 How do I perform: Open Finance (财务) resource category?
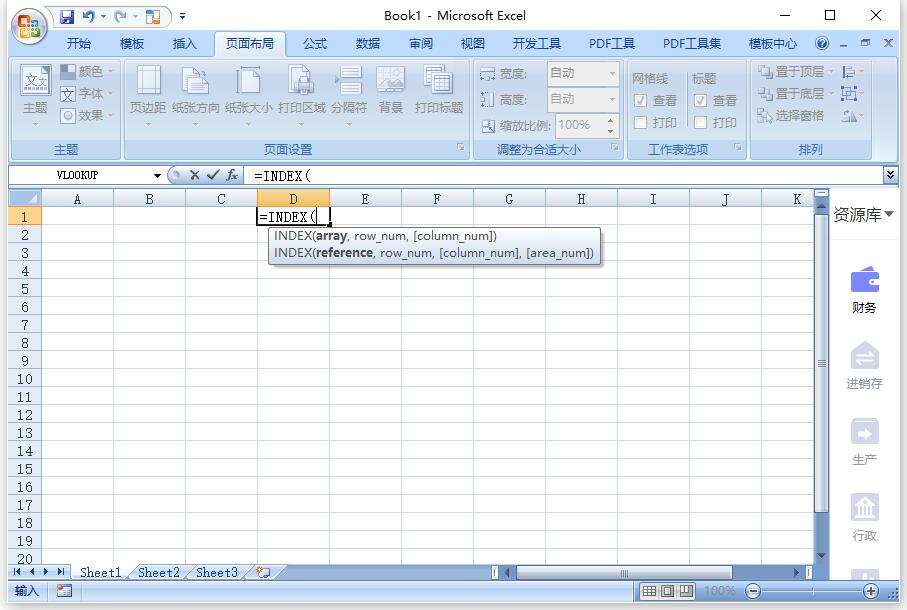(x=864, y=290)
